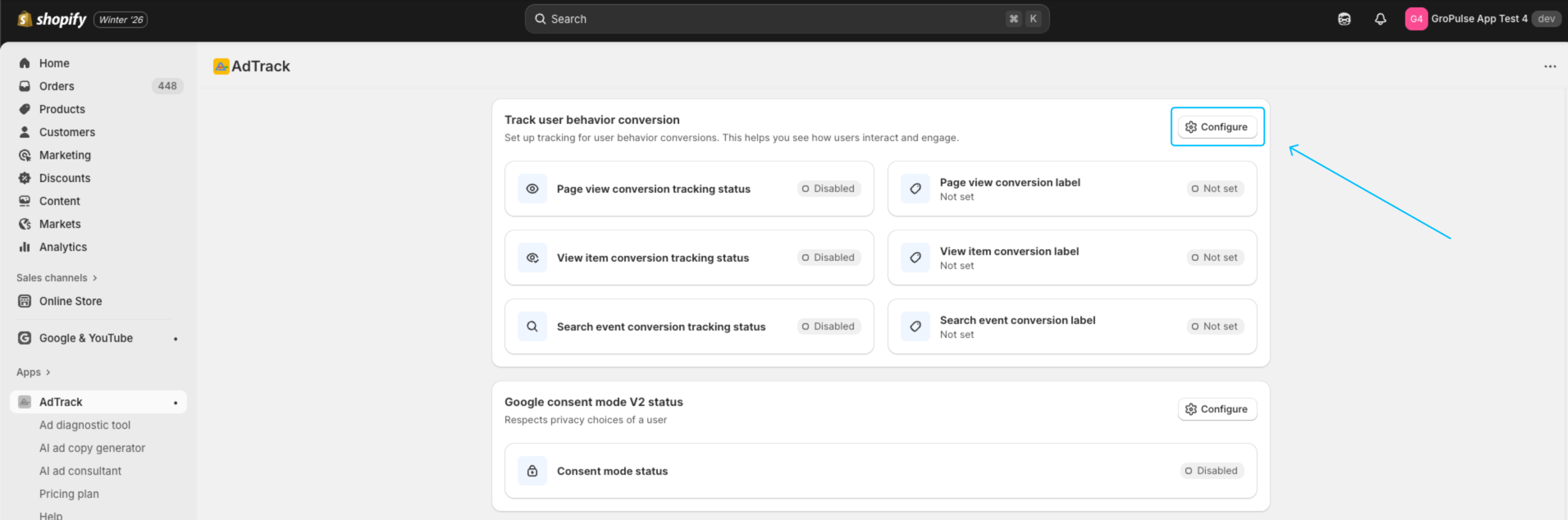This screenshot has height=520, width=1568.
Task: Configure Google consent mode V2 status
Action: click(x=1217, y=409)
